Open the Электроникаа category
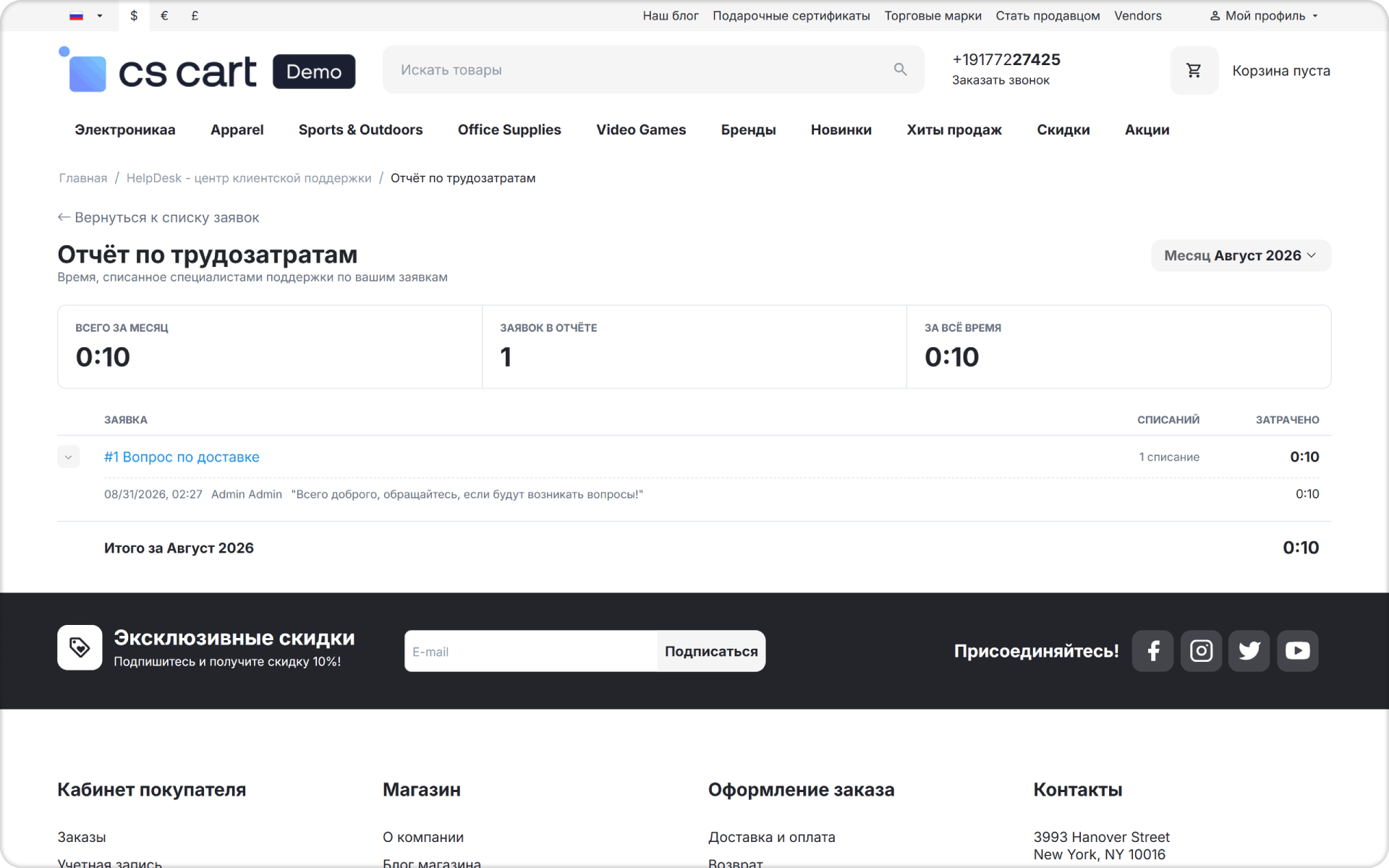The image size is (1389, 868). pos(125,129)
